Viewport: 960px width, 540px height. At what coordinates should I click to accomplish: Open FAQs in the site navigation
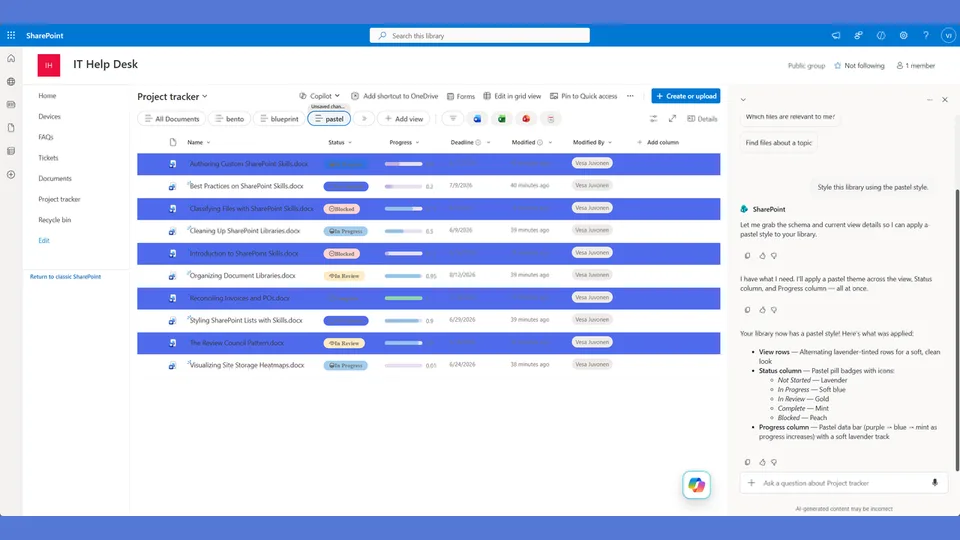tap(46, 137)
